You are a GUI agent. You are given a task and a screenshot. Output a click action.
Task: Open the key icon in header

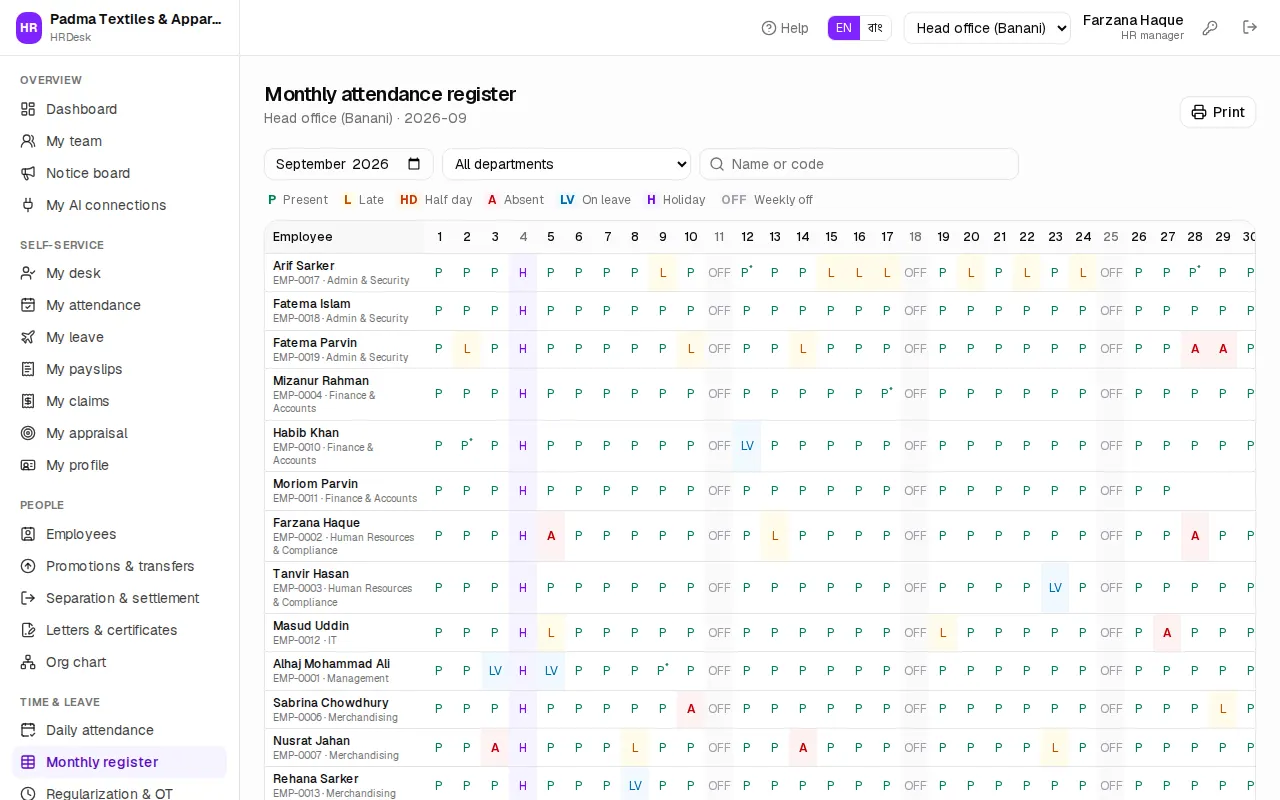pos(1210,28)
